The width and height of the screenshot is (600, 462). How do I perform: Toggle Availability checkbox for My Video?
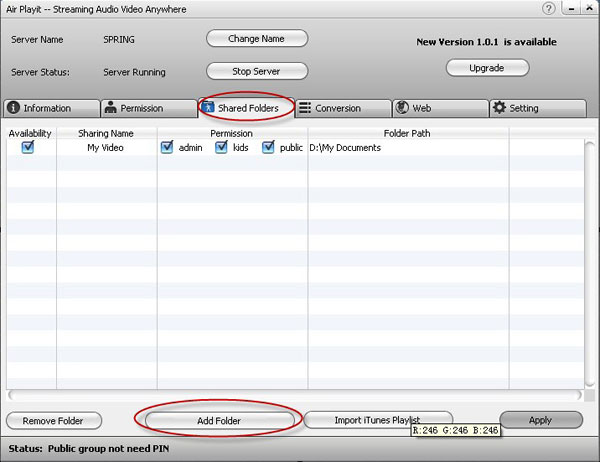click(x=28, y=147)
